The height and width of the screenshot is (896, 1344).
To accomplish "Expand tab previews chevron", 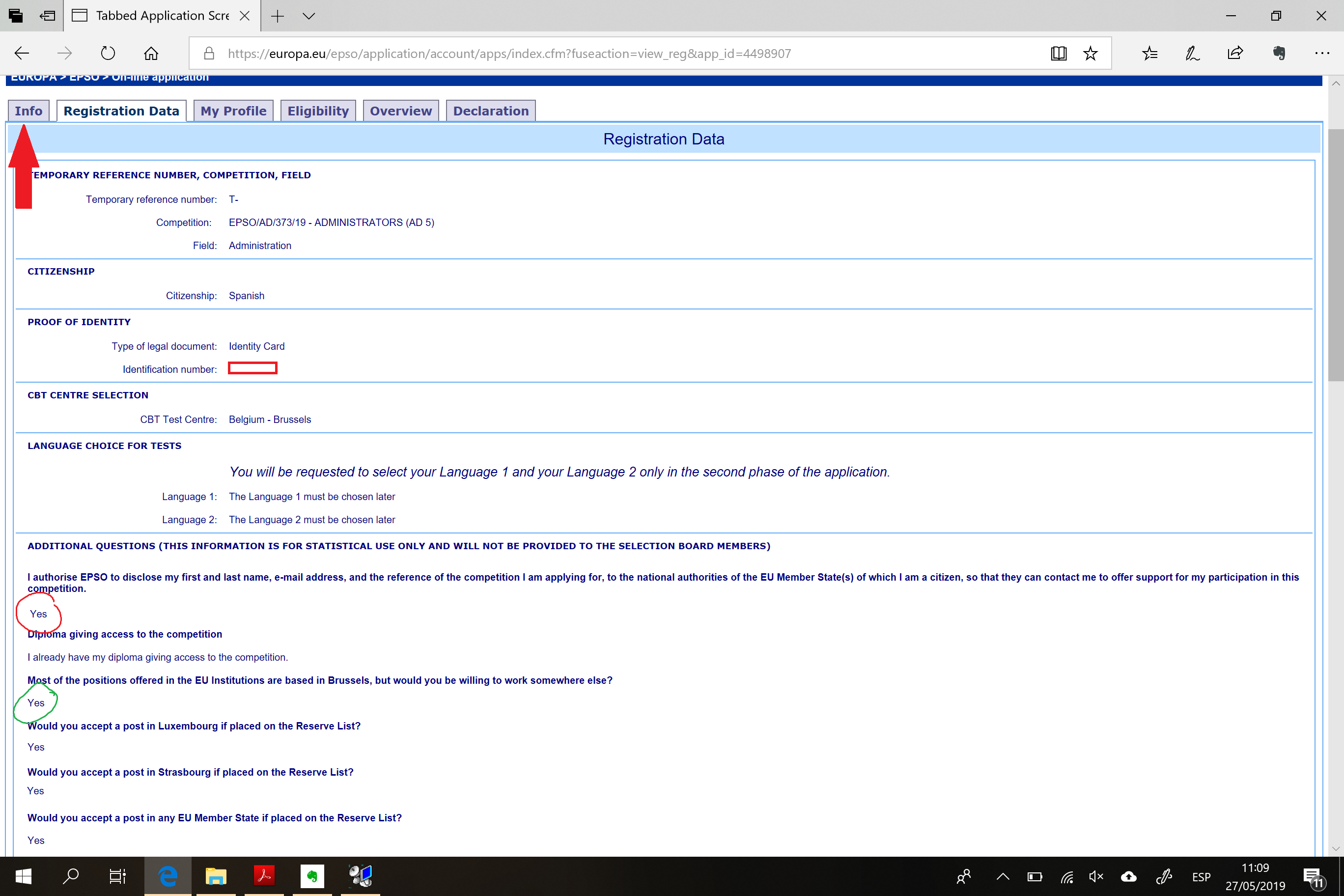I will [308, 15].
